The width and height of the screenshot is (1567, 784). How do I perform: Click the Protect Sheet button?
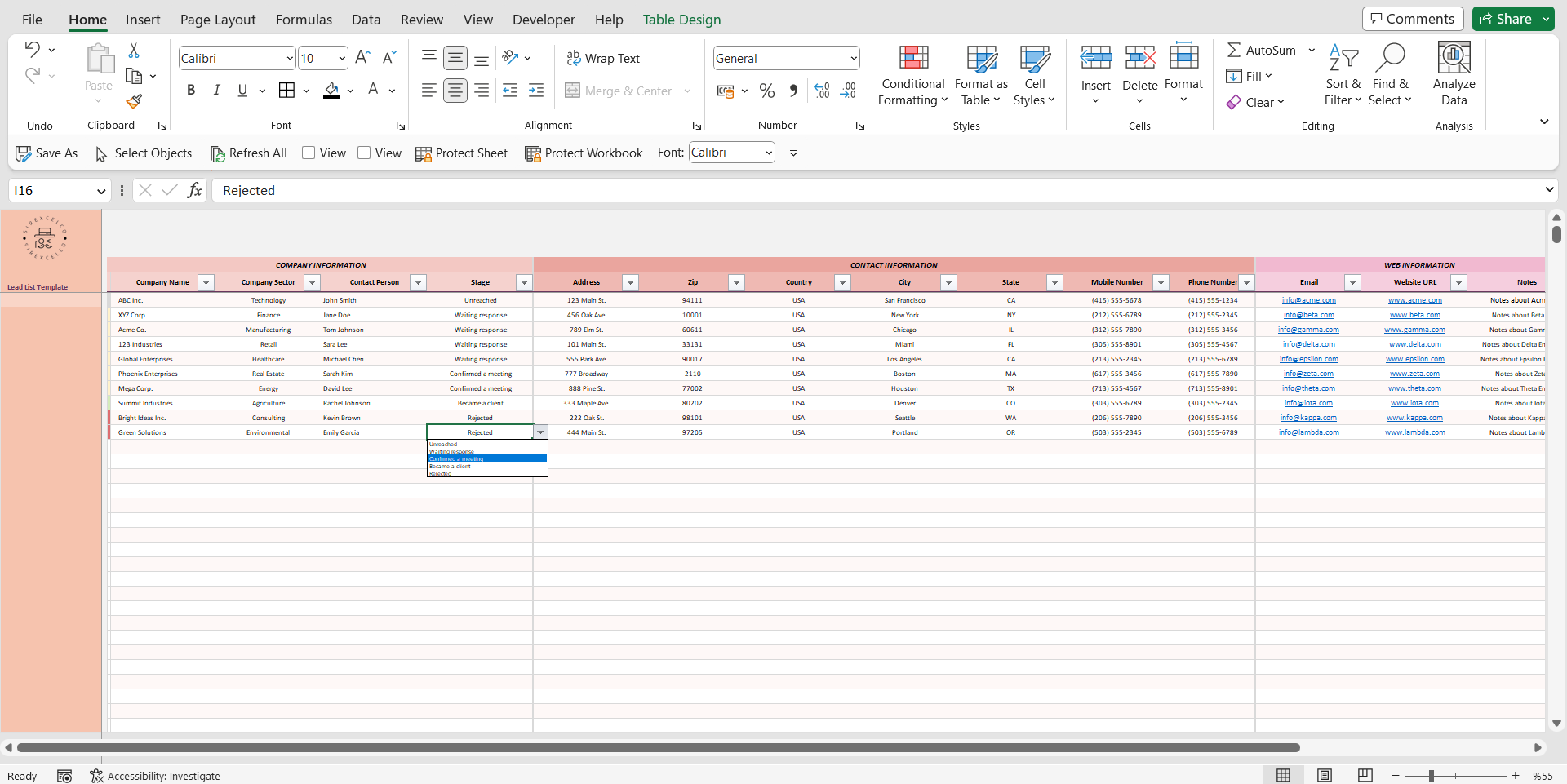pyautogui.click(x=461, y=153)
